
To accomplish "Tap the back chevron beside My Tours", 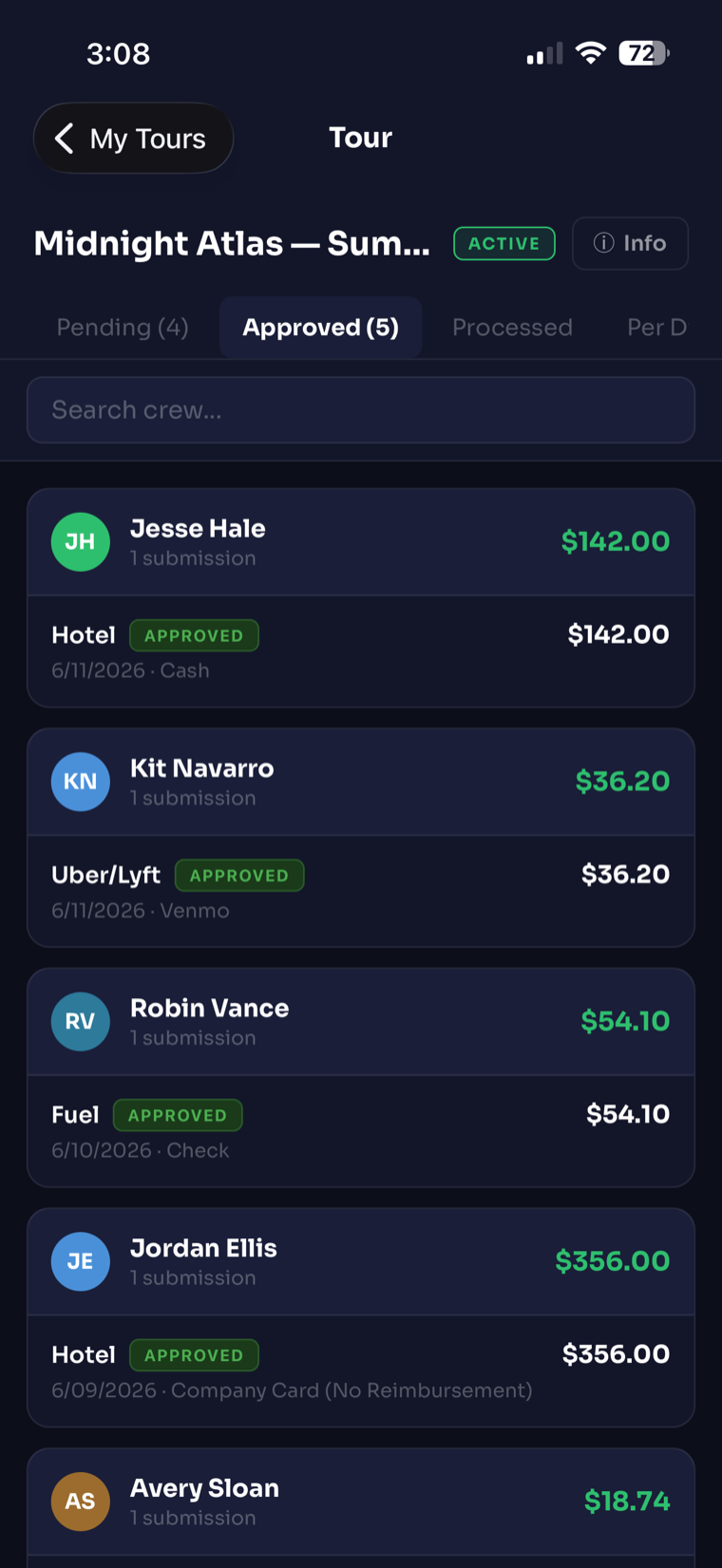I will click(64, 139).
